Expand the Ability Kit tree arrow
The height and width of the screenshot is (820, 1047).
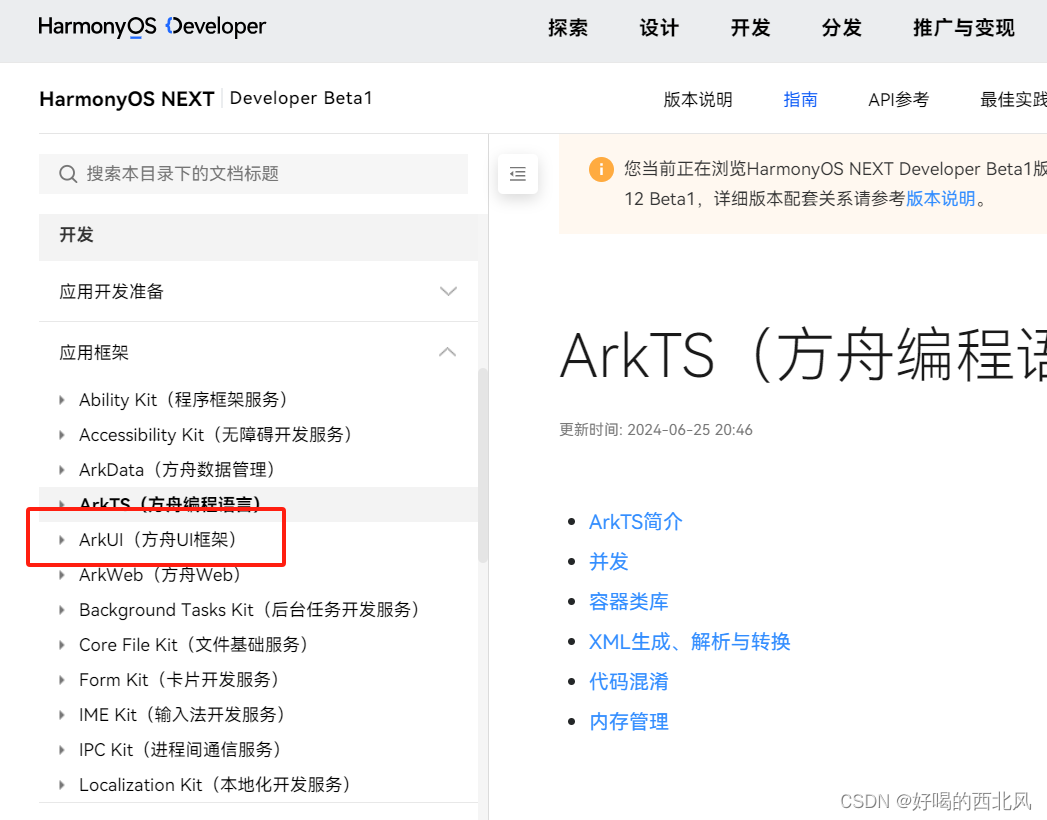pyautogui.click(x=61, y=400)
